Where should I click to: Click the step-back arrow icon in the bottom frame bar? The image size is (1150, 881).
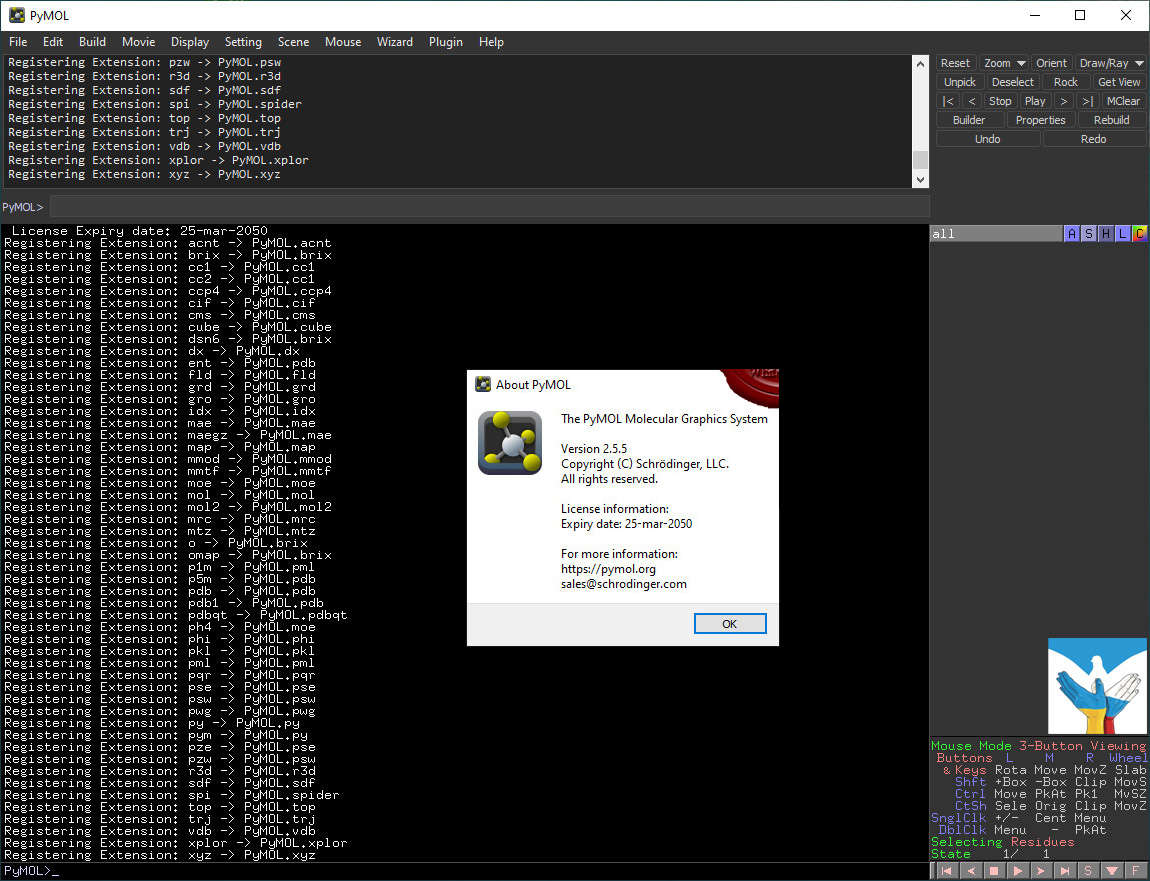[x=970, y=871]
